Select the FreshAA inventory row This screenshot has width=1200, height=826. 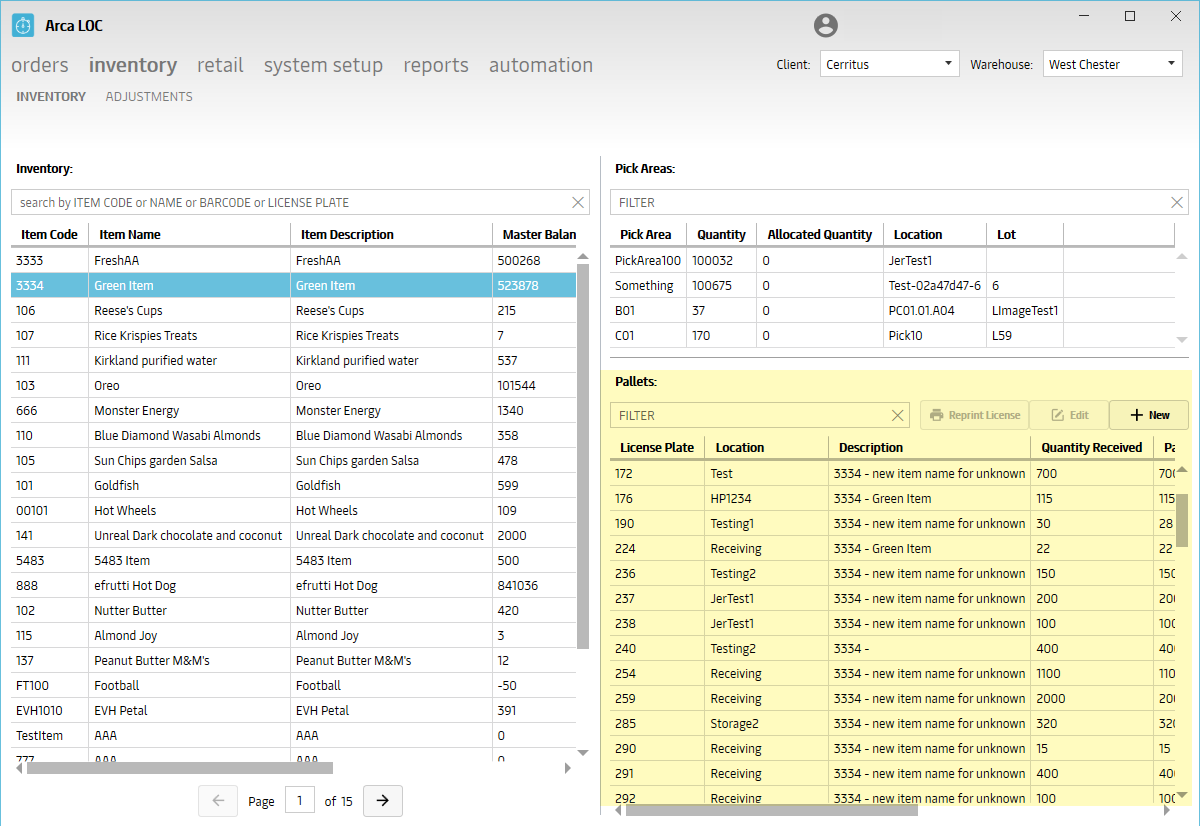(294, 260)
